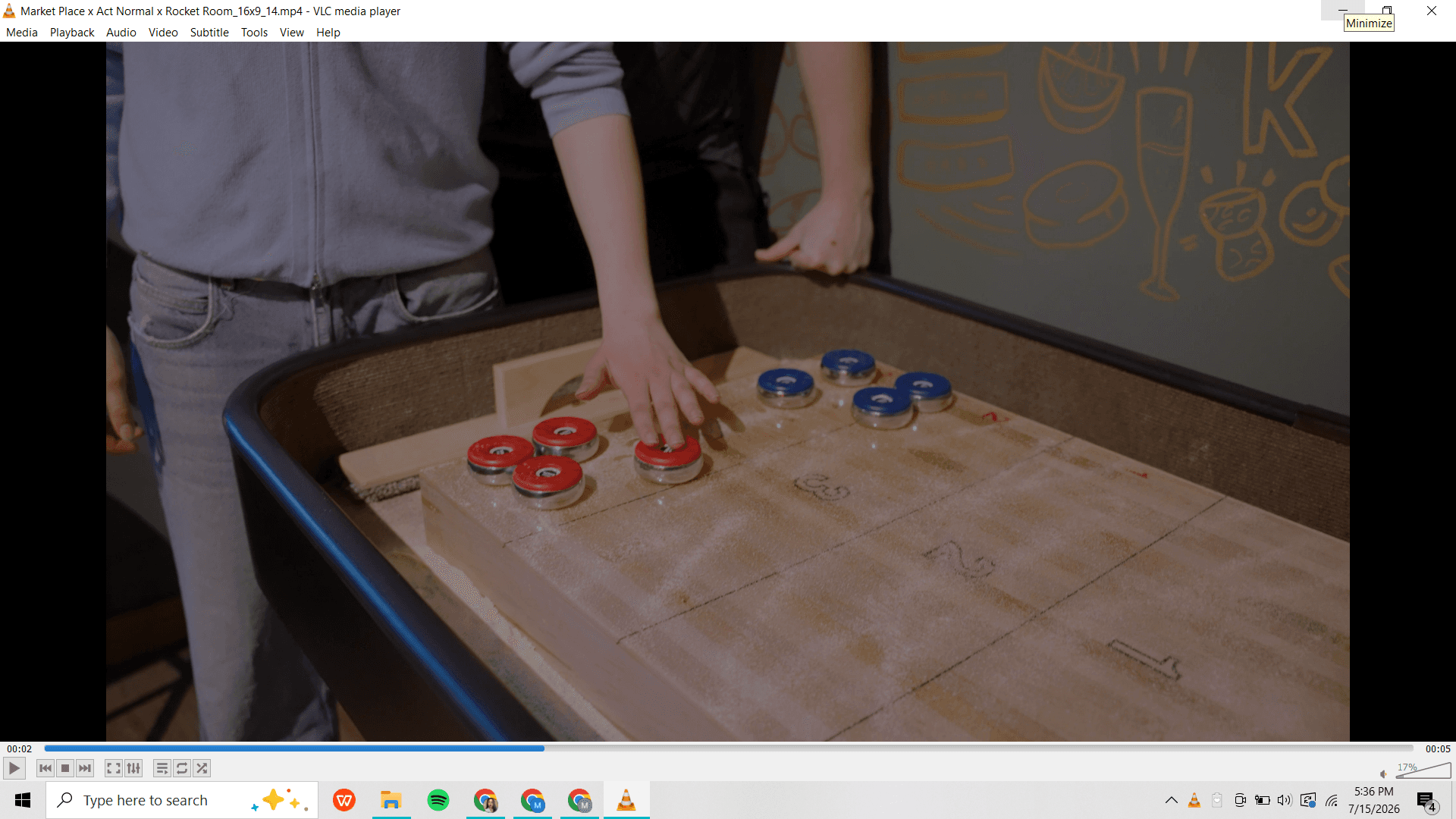Open the Media menu
This screenshot has width=1456, height=819.
[21, 33]
